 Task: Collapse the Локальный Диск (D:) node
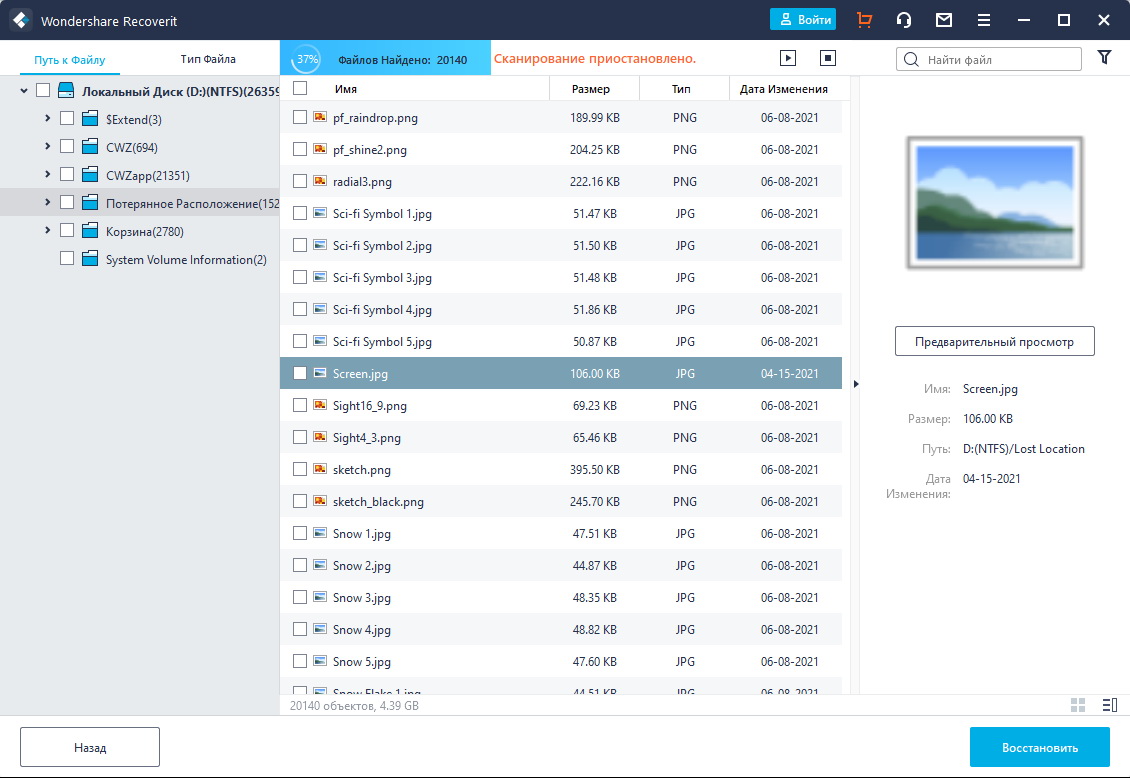click(24, 91)
